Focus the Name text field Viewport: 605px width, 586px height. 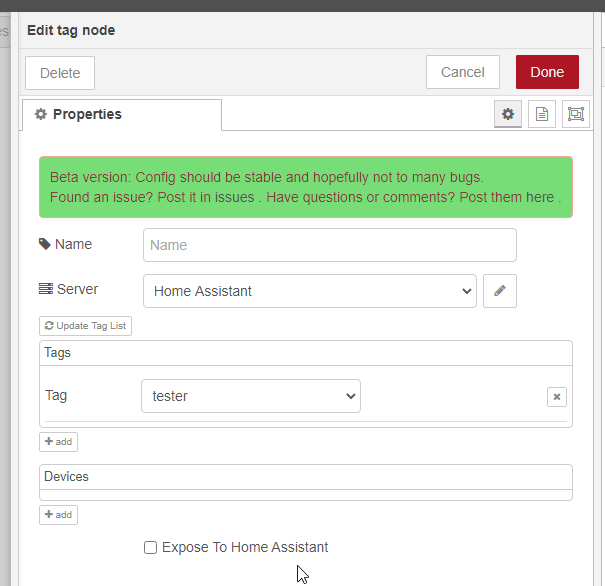330,245
